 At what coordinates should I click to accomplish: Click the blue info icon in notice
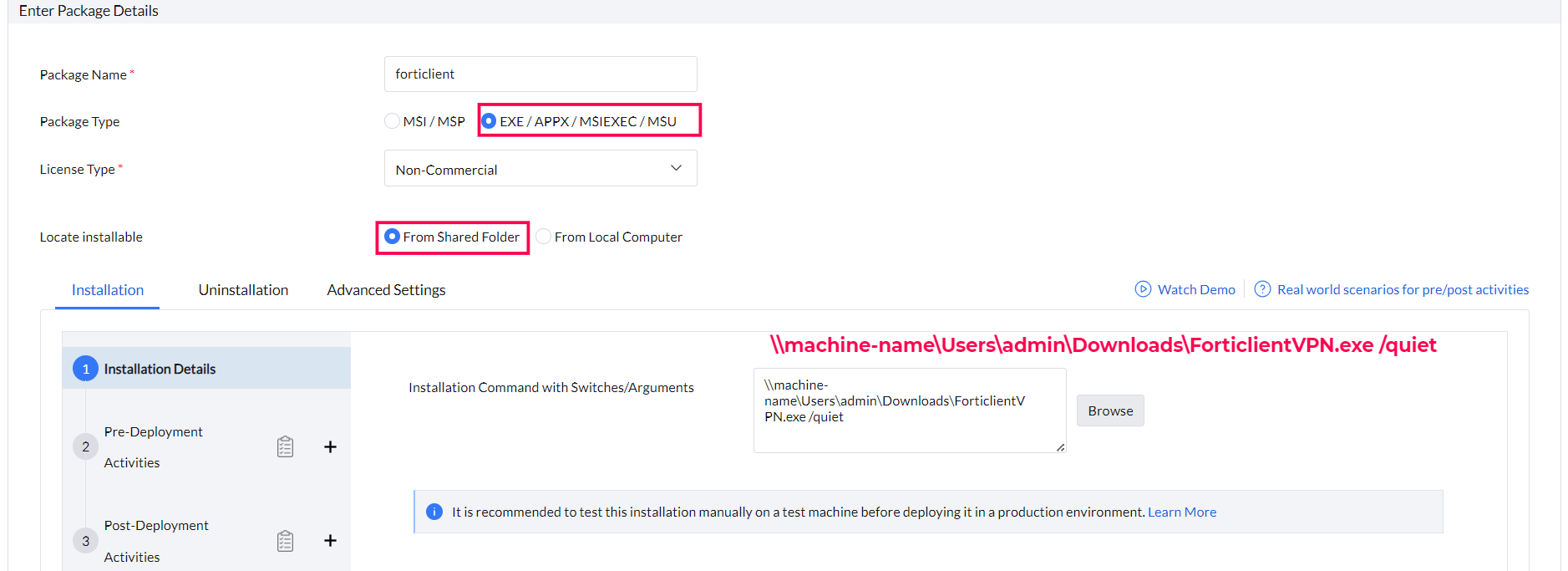tap(434, 512)
